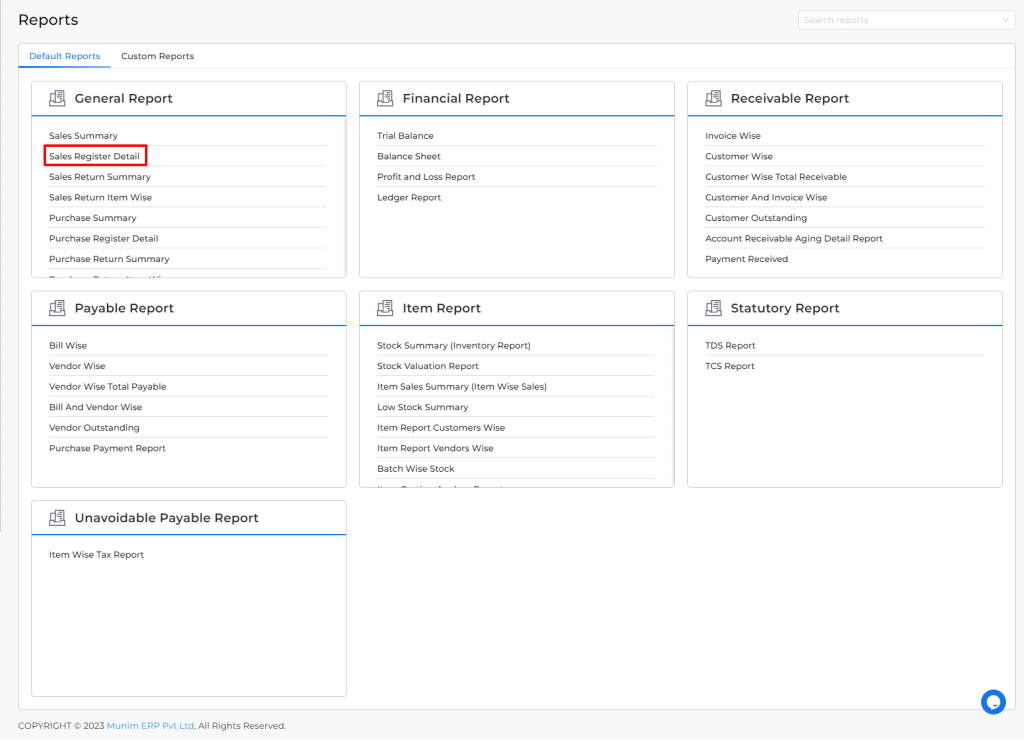
Task: Open Item Sales Summary (Item Wise Sales)
Action: pyautogui.click(x=462, y=387)
